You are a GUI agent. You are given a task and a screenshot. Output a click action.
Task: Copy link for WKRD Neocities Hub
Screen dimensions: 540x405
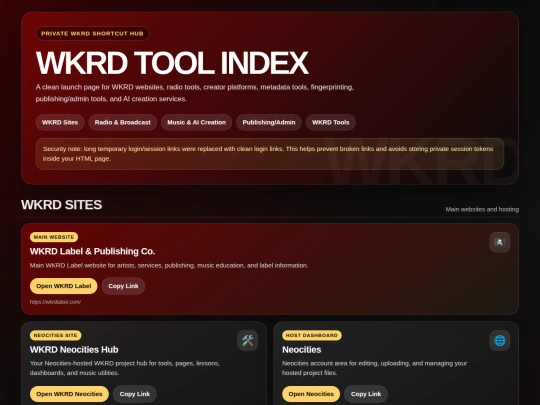(x=135, y=394)
